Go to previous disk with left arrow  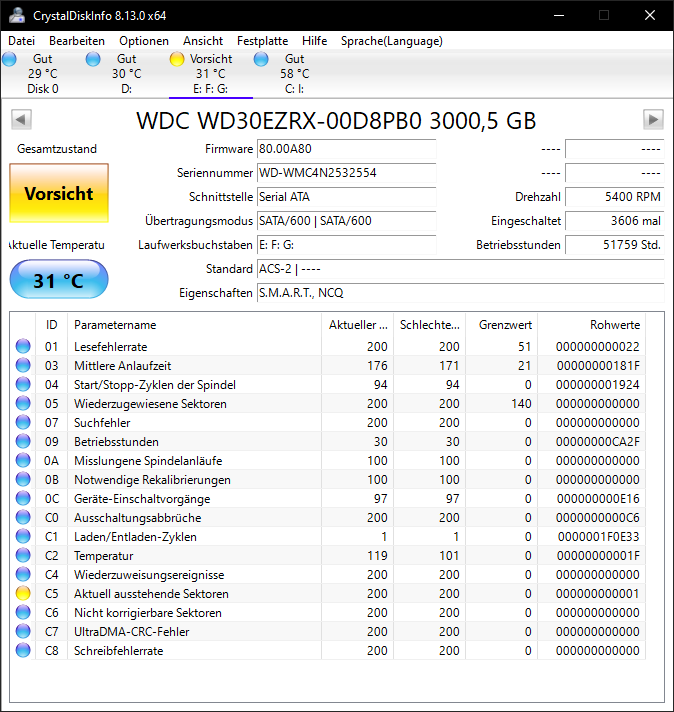(x=21, y=119)
